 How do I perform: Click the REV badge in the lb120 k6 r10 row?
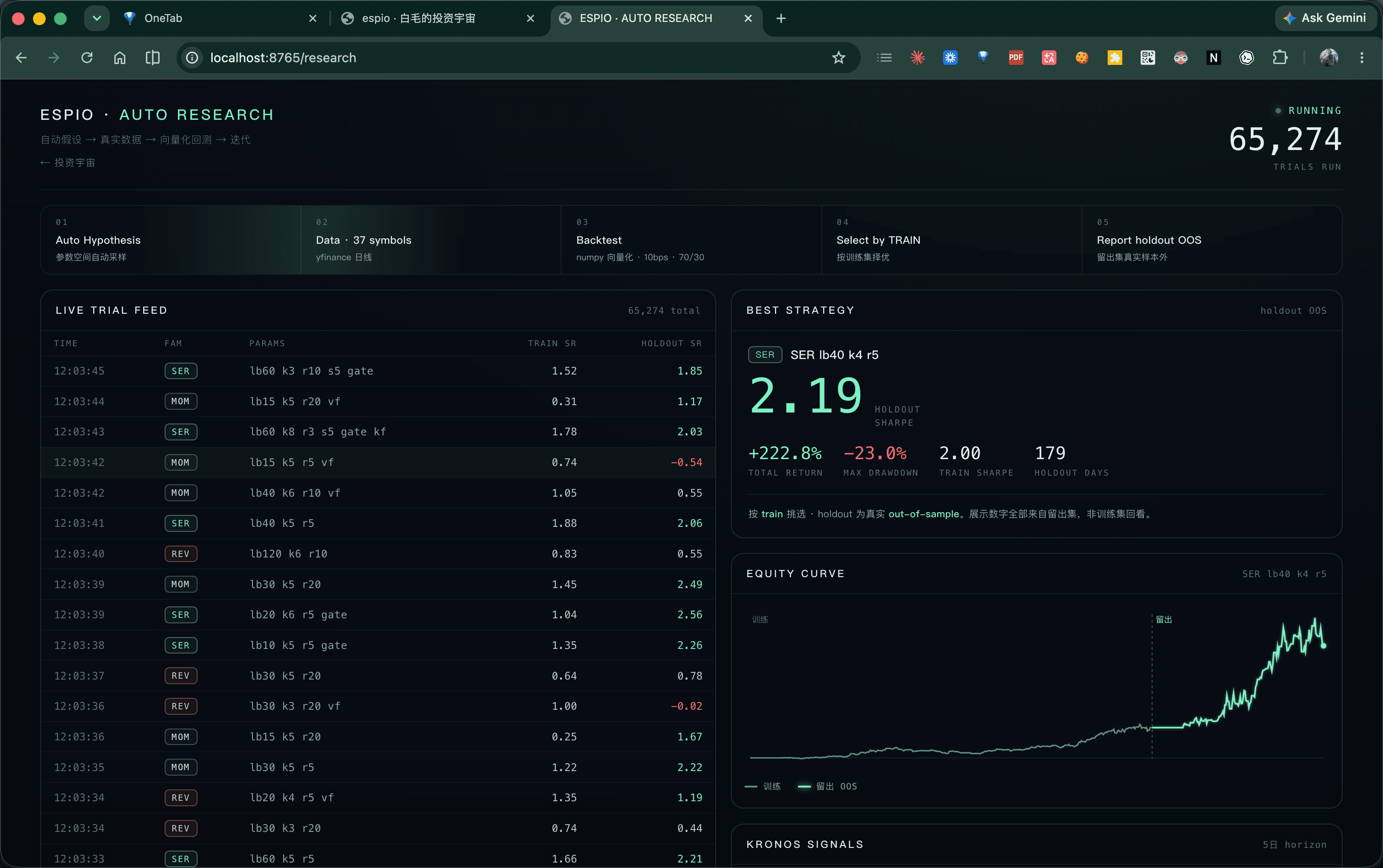(x=180, y=554)
